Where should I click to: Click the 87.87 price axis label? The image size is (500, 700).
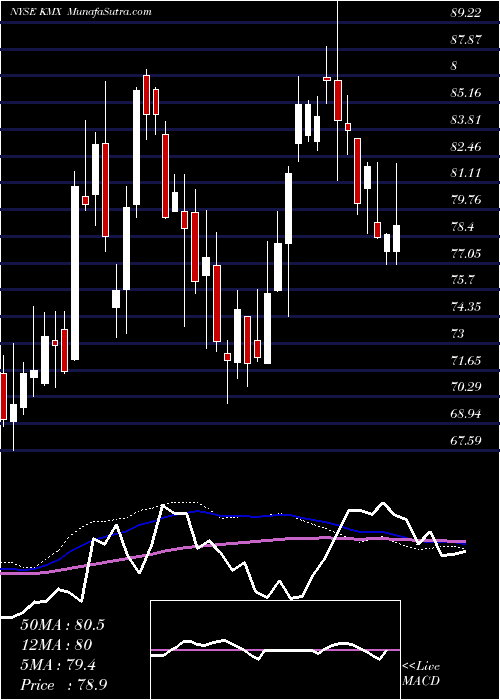pyautogui.click(x=466, y=40)
